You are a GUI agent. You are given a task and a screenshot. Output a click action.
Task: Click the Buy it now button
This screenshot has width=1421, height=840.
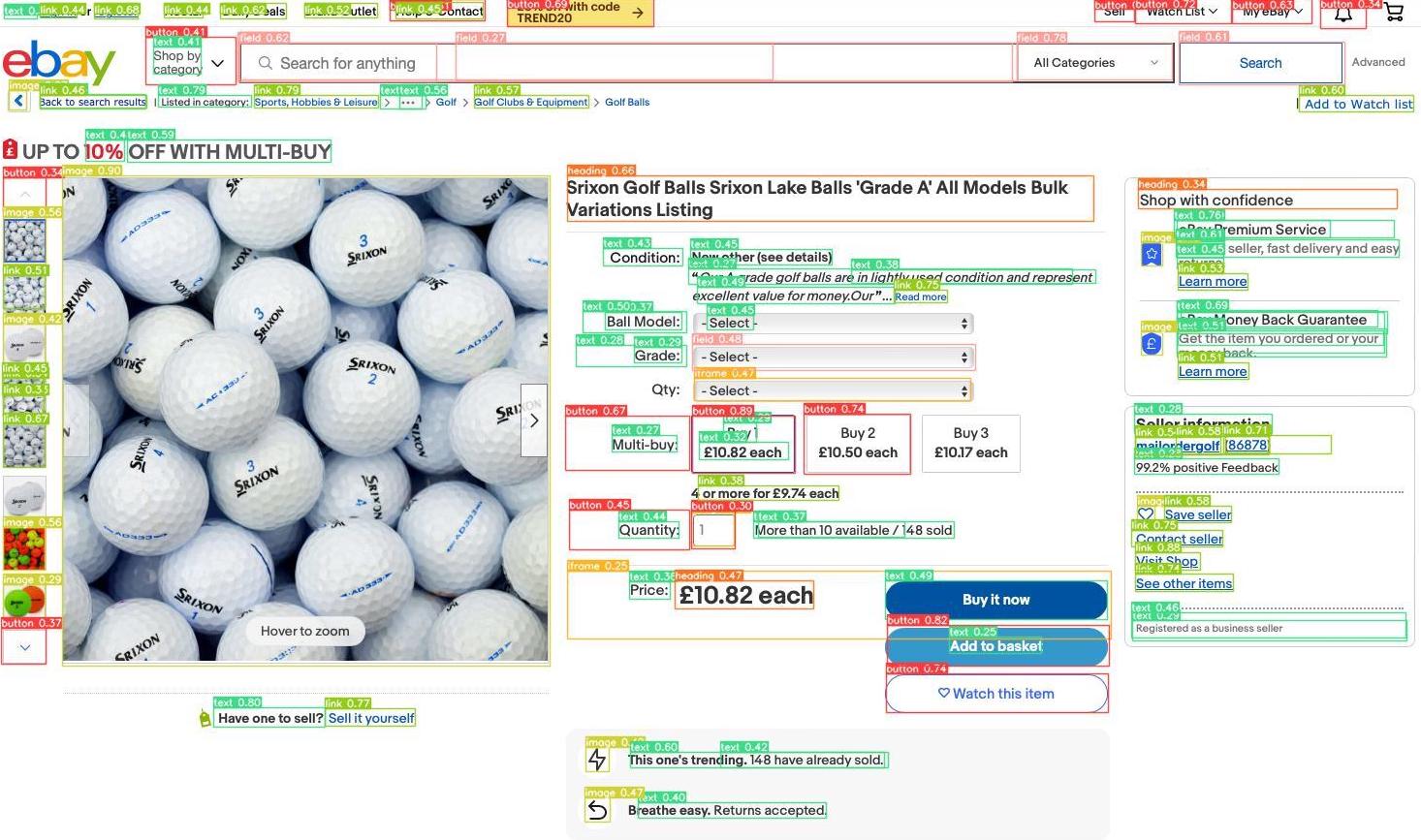(995, 600)
